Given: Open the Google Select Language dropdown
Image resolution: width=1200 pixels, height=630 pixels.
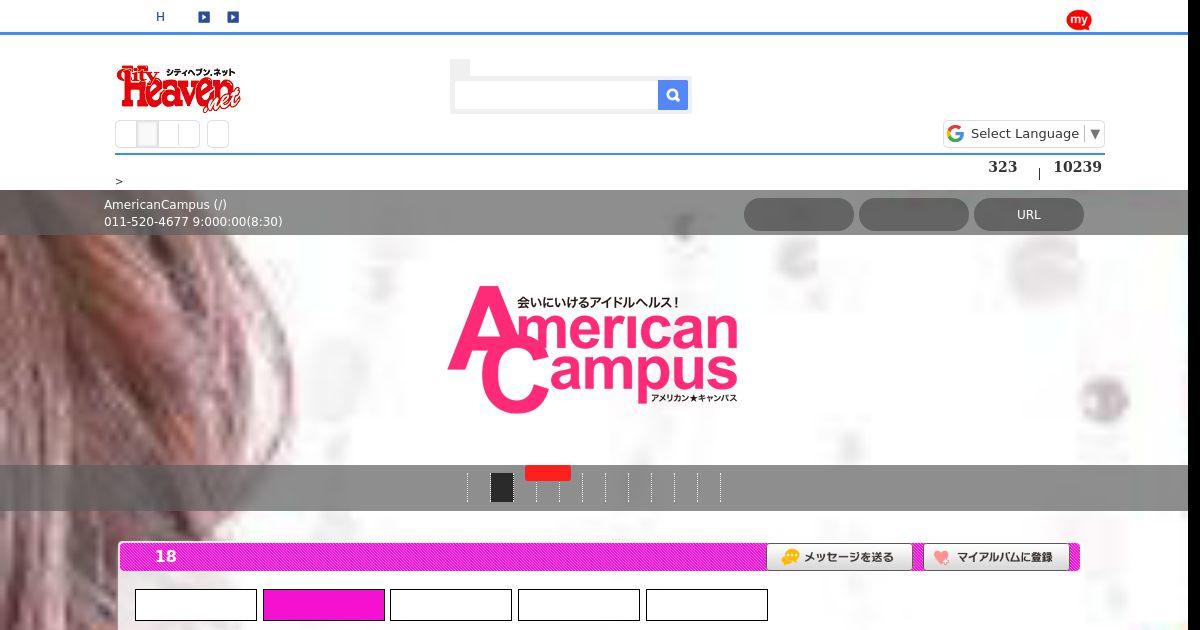Looking at the screenshot, I should [x=1024, y=134].
